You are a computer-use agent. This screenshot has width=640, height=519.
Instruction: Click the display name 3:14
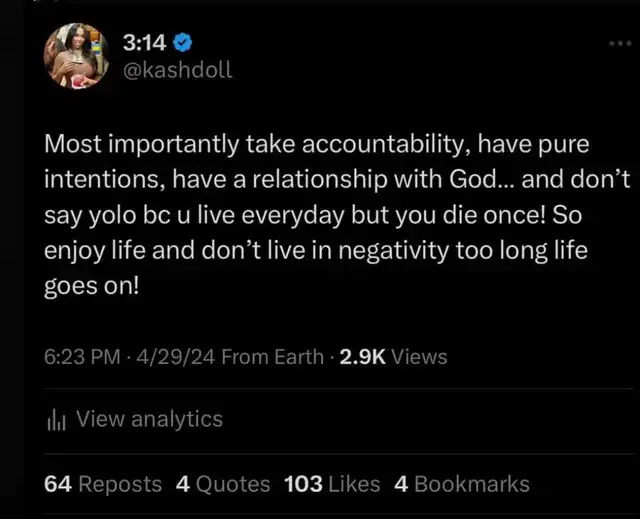[143, 42]
